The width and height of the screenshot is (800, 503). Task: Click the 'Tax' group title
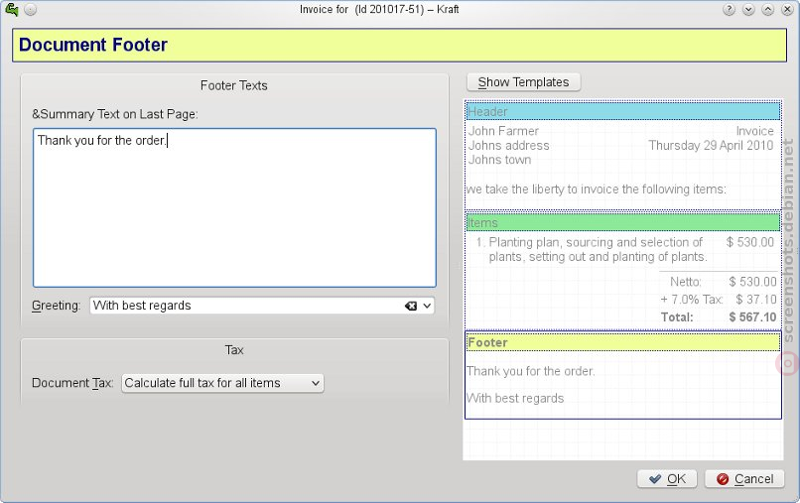pyautogui.click(x=234, y=350)
